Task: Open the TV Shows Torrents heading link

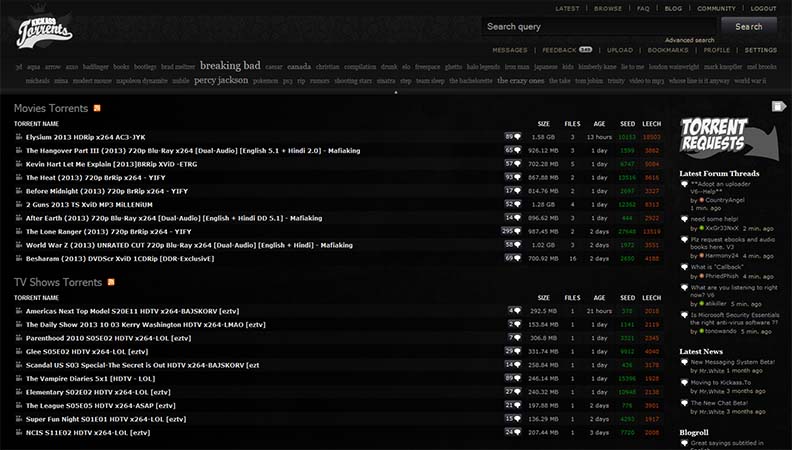Action: (58, 282)
